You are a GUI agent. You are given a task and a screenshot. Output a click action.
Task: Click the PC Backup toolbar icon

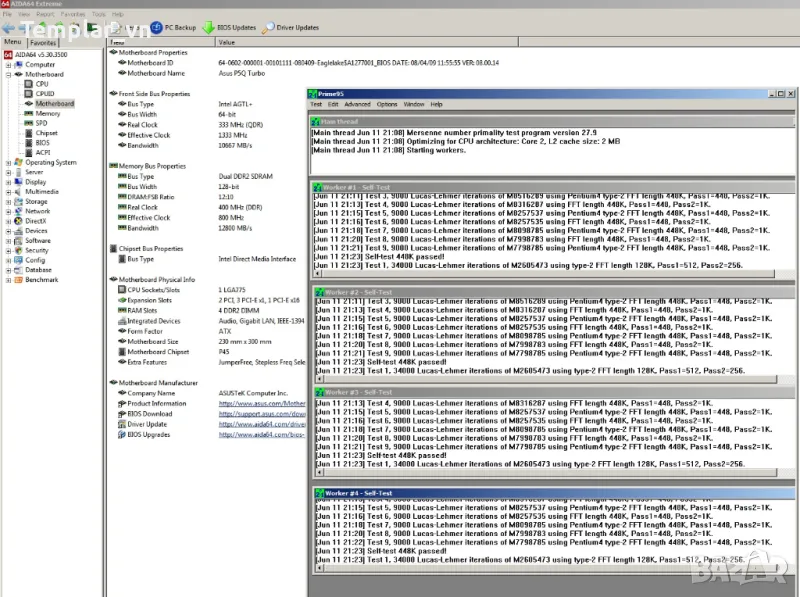tap(157, 28)
